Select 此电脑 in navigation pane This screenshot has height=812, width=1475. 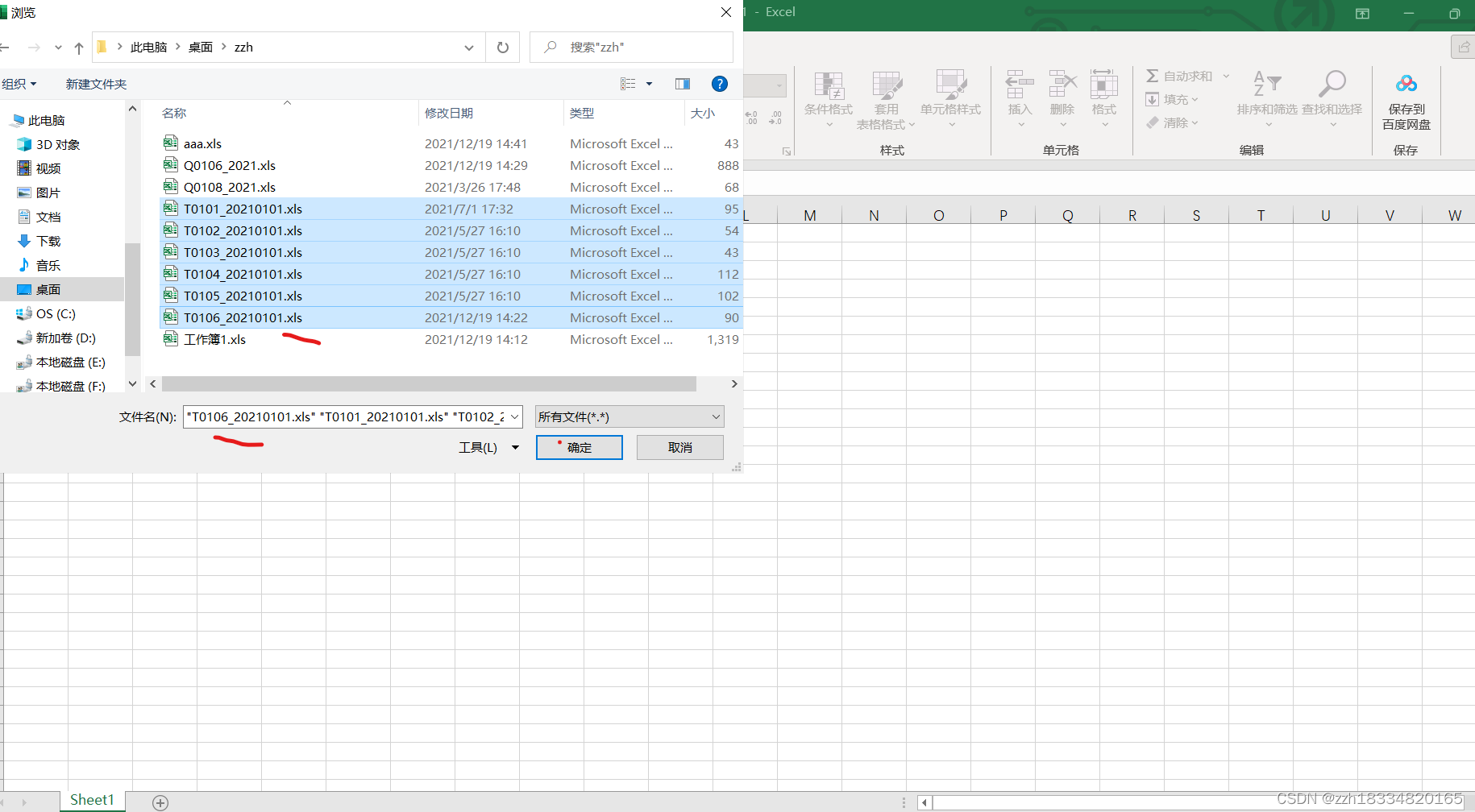pos(46,120)
